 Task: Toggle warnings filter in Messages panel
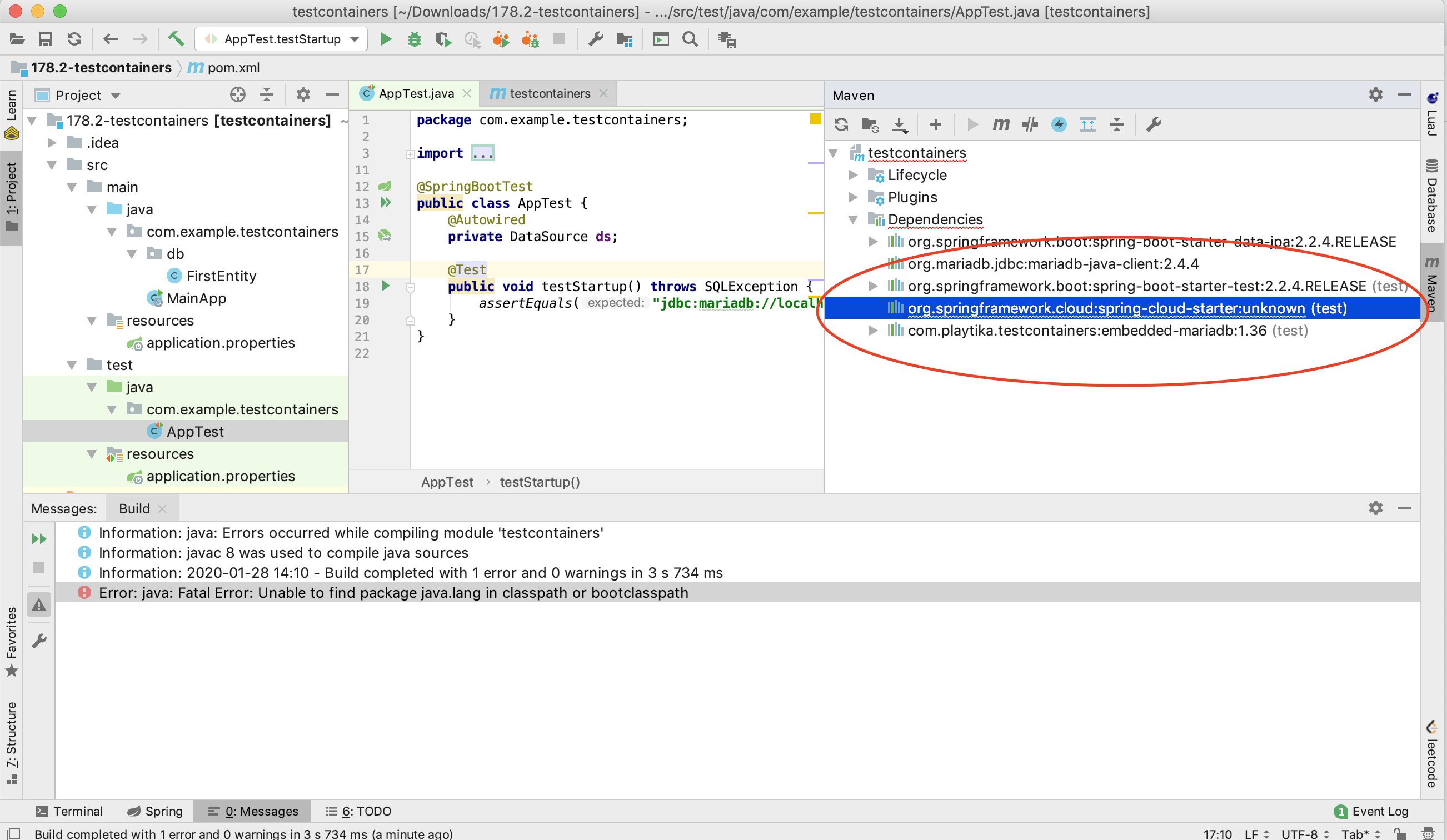(39, 604)
